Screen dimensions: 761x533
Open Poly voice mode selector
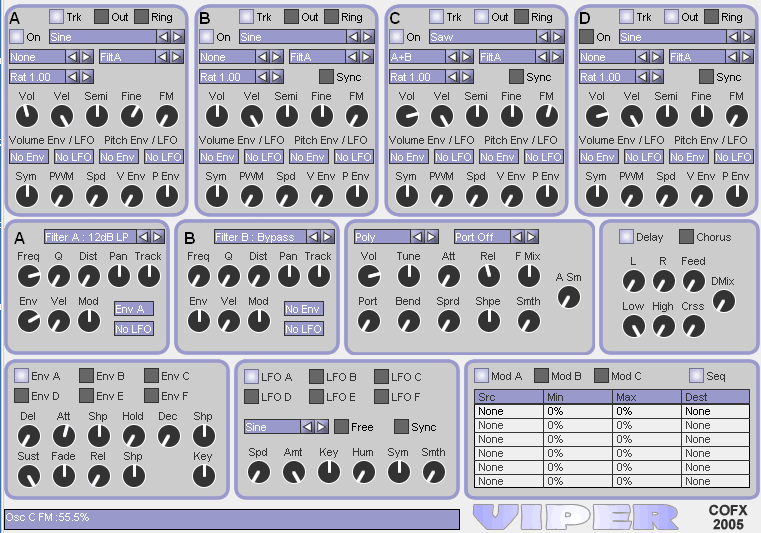[382, 237]
